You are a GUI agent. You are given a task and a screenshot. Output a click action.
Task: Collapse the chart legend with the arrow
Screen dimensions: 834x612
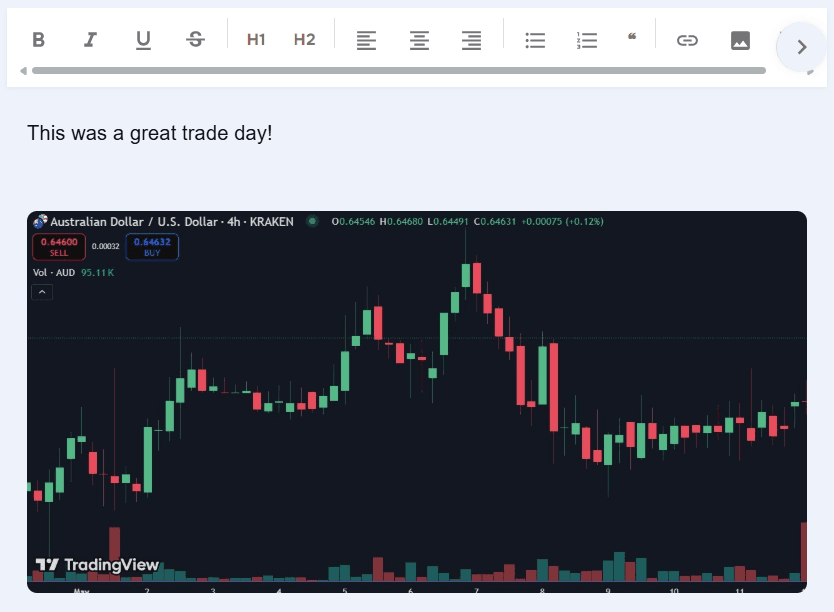[42, 291]
